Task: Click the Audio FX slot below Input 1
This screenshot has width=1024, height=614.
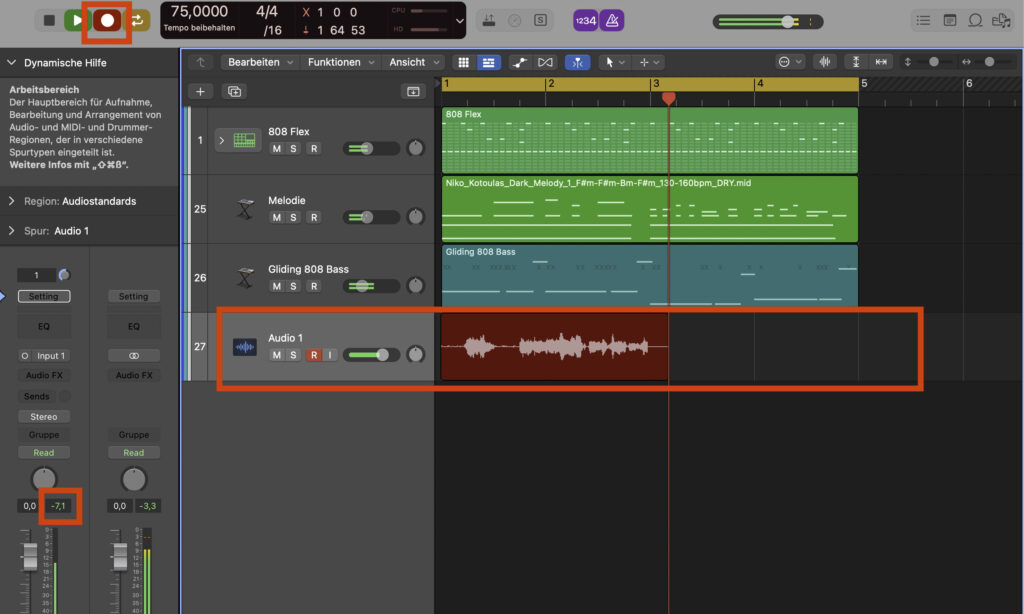Action: point(44,376)
